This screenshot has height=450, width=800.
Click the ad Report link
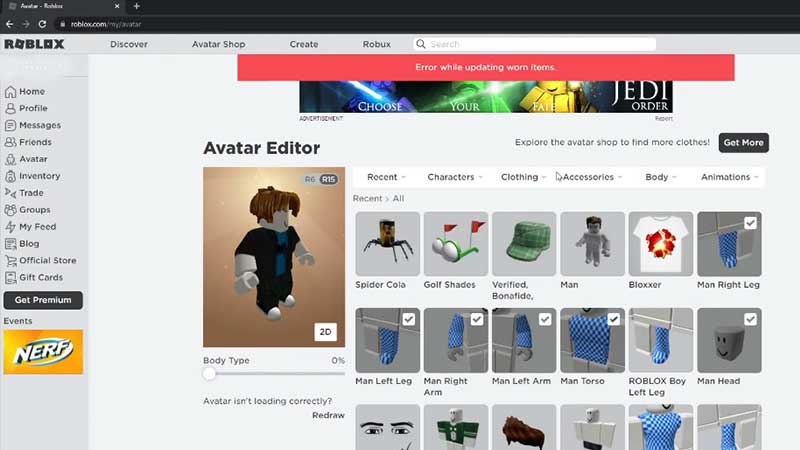point(664,118)
